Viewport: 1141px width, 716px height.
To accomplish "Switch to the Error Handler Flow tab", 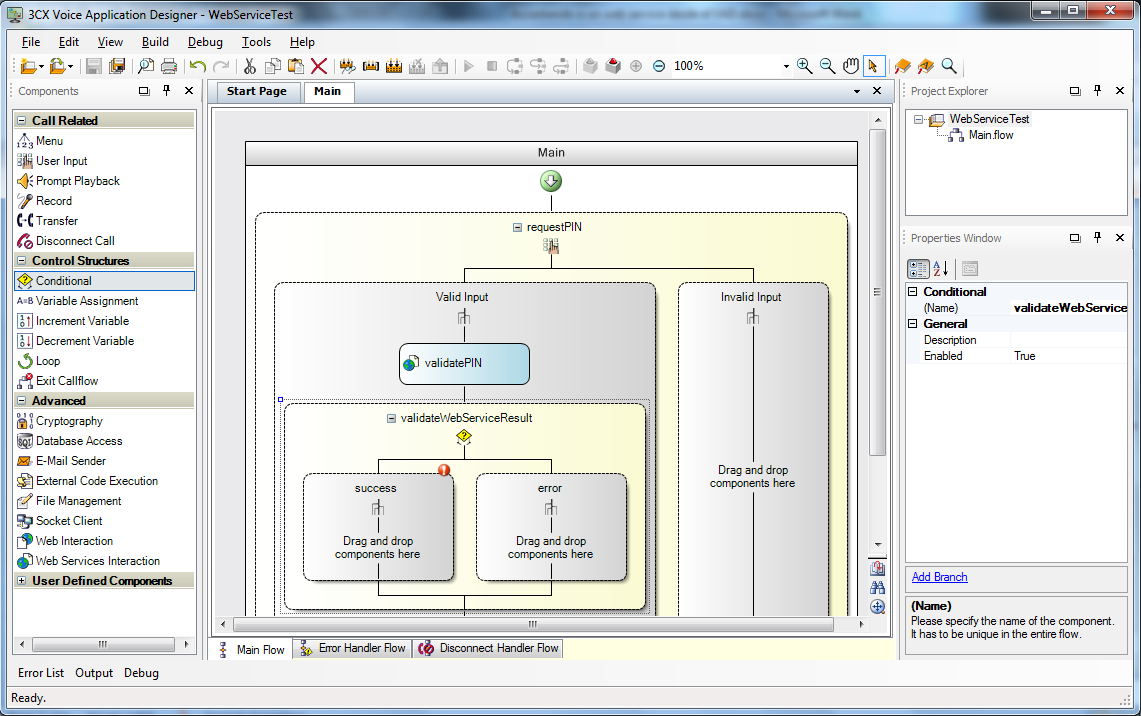I will [x=353, y=648].
